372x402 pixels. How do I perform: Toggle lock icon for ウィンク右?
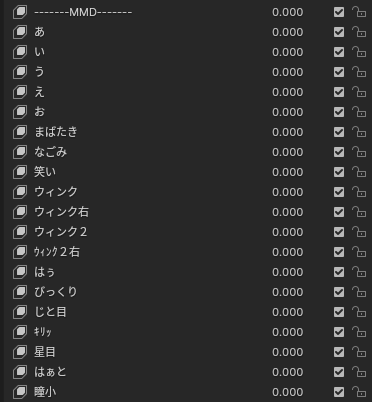point(359,212)
